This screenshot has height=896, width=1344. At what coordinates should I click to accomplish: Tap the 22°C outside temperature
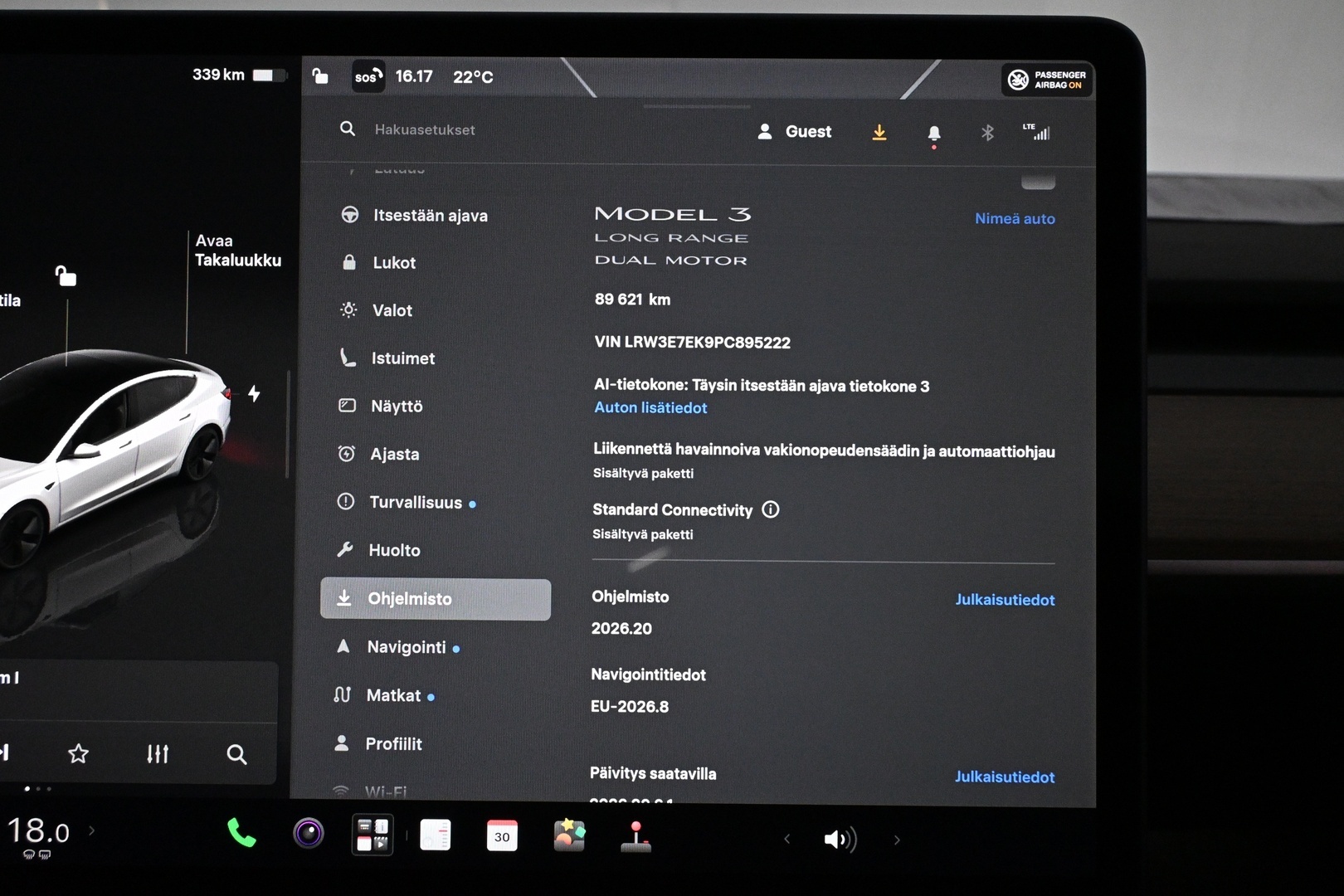473,77
